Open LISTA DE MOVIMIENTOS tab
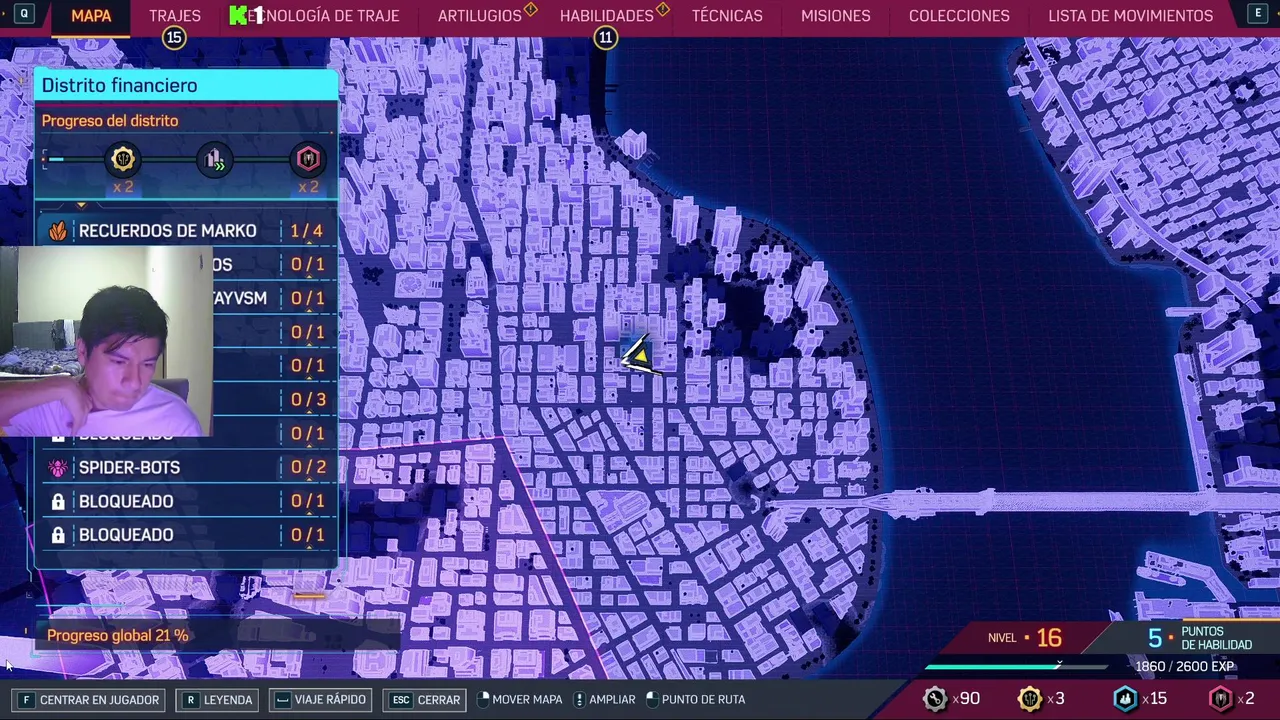 click(1130, 16)
